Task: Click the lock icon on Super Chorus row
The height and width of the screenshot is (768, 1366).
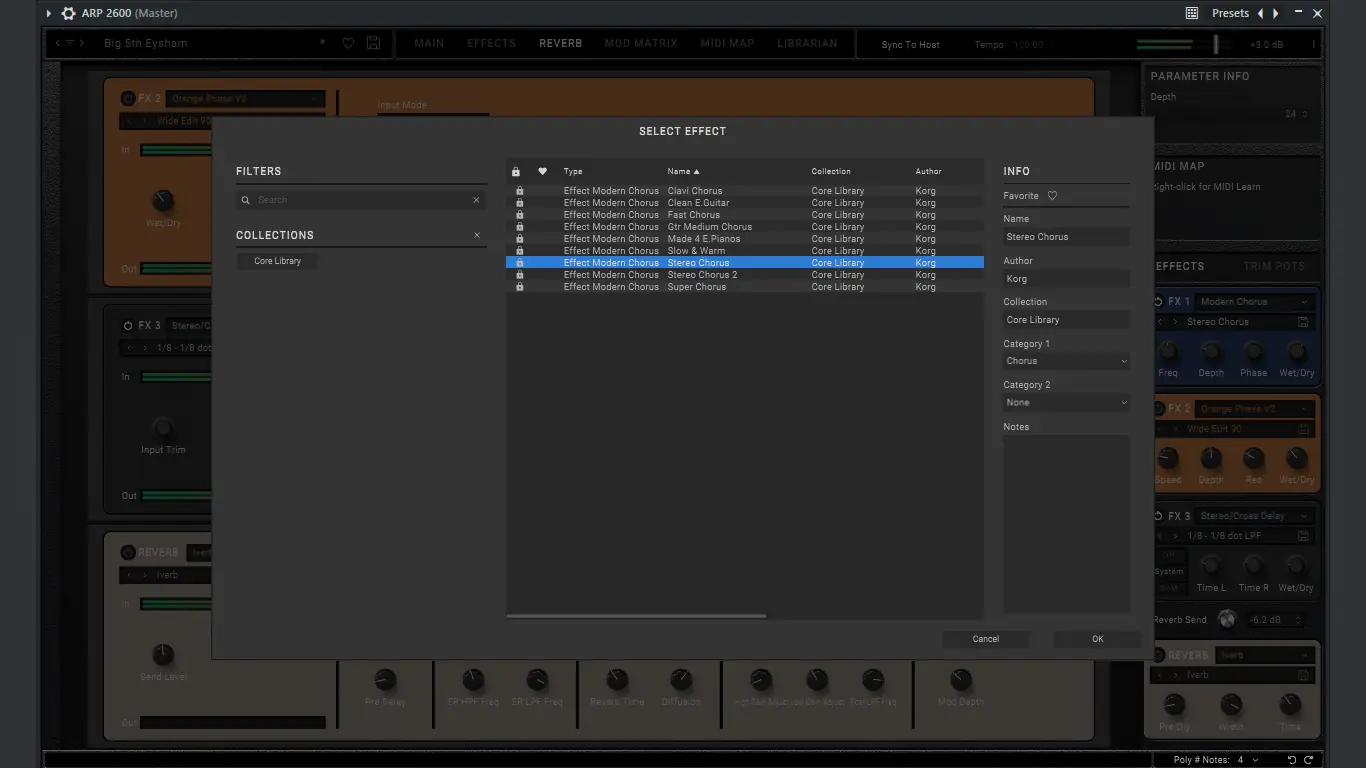Action: click(x=519, y=287)
